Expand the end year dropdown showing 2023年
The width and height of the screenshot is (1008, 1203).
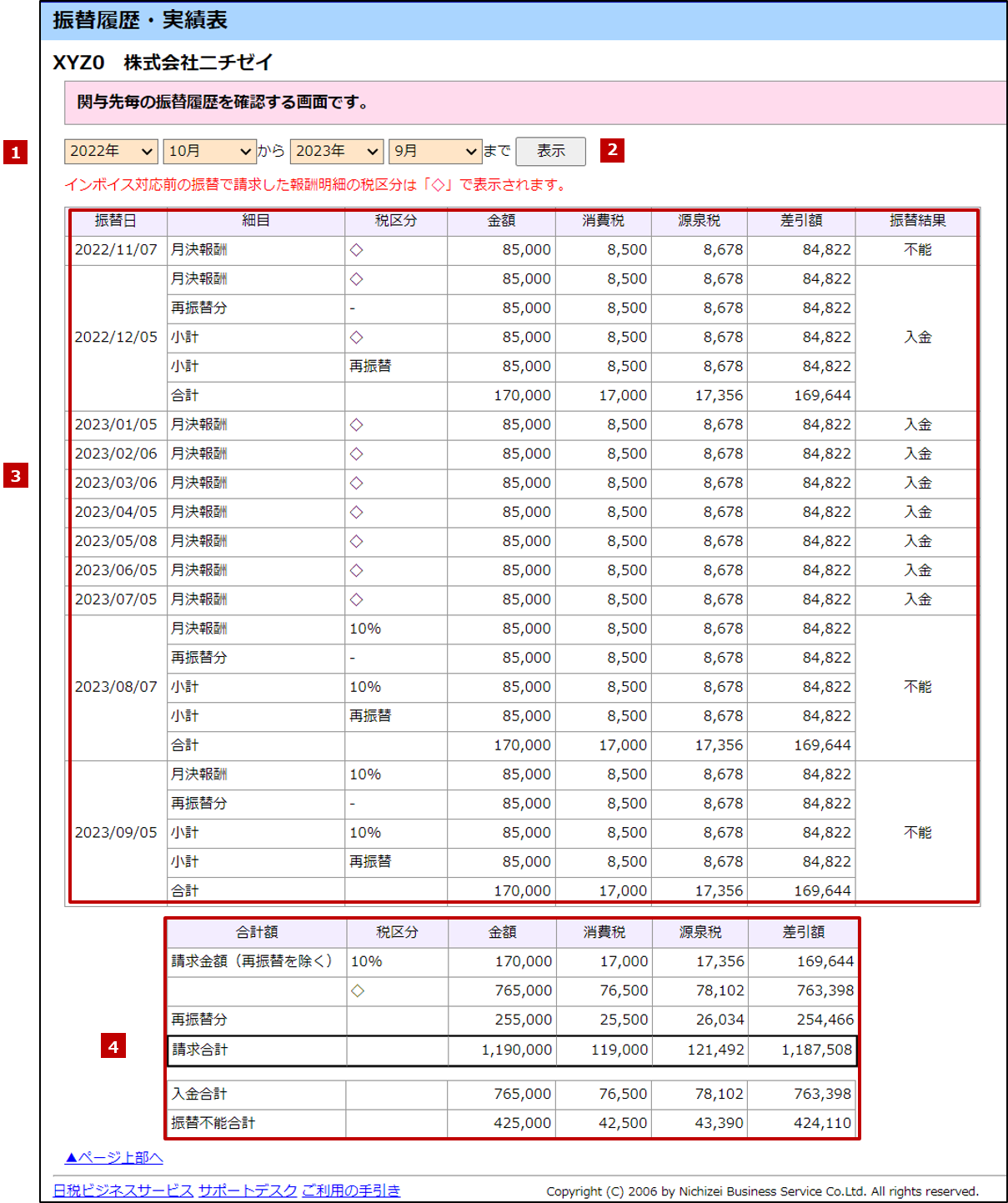[336, 151]
